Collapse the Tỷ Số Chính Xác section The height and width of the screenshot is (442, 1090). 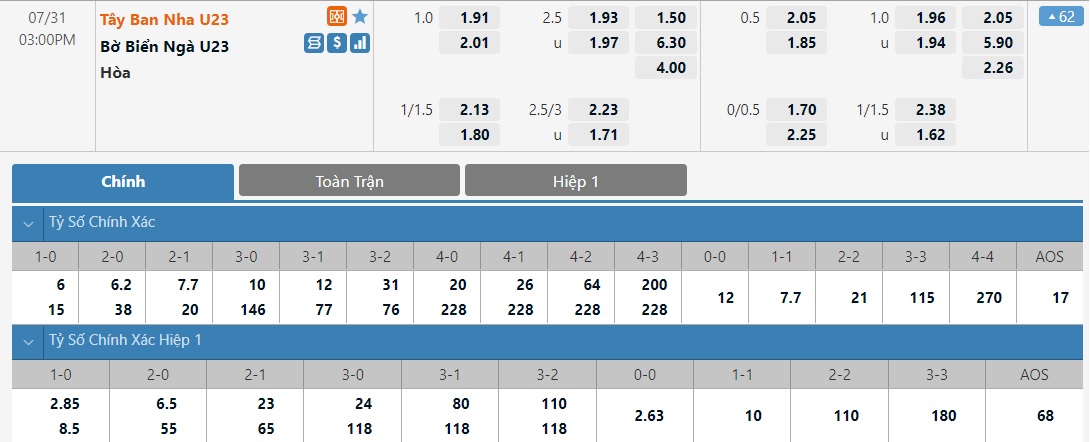click(x=28, y=222)
